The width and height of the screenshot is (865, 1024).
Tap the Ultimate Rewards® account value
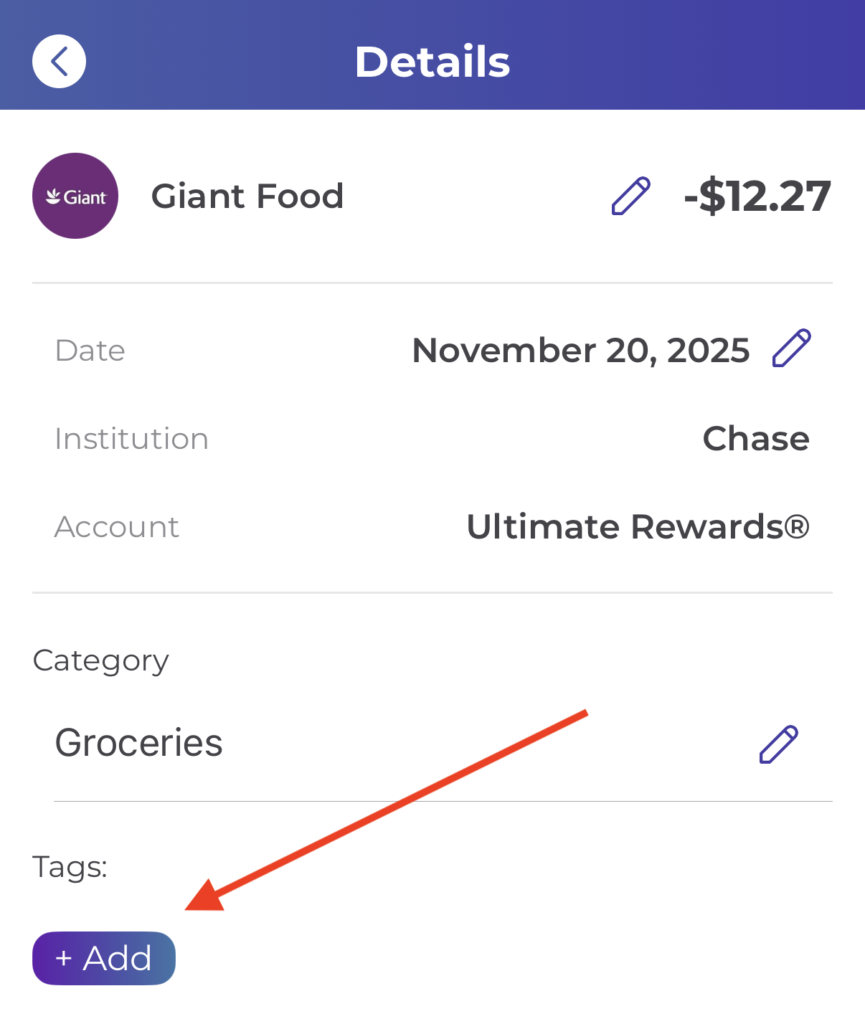coord(637,526)
